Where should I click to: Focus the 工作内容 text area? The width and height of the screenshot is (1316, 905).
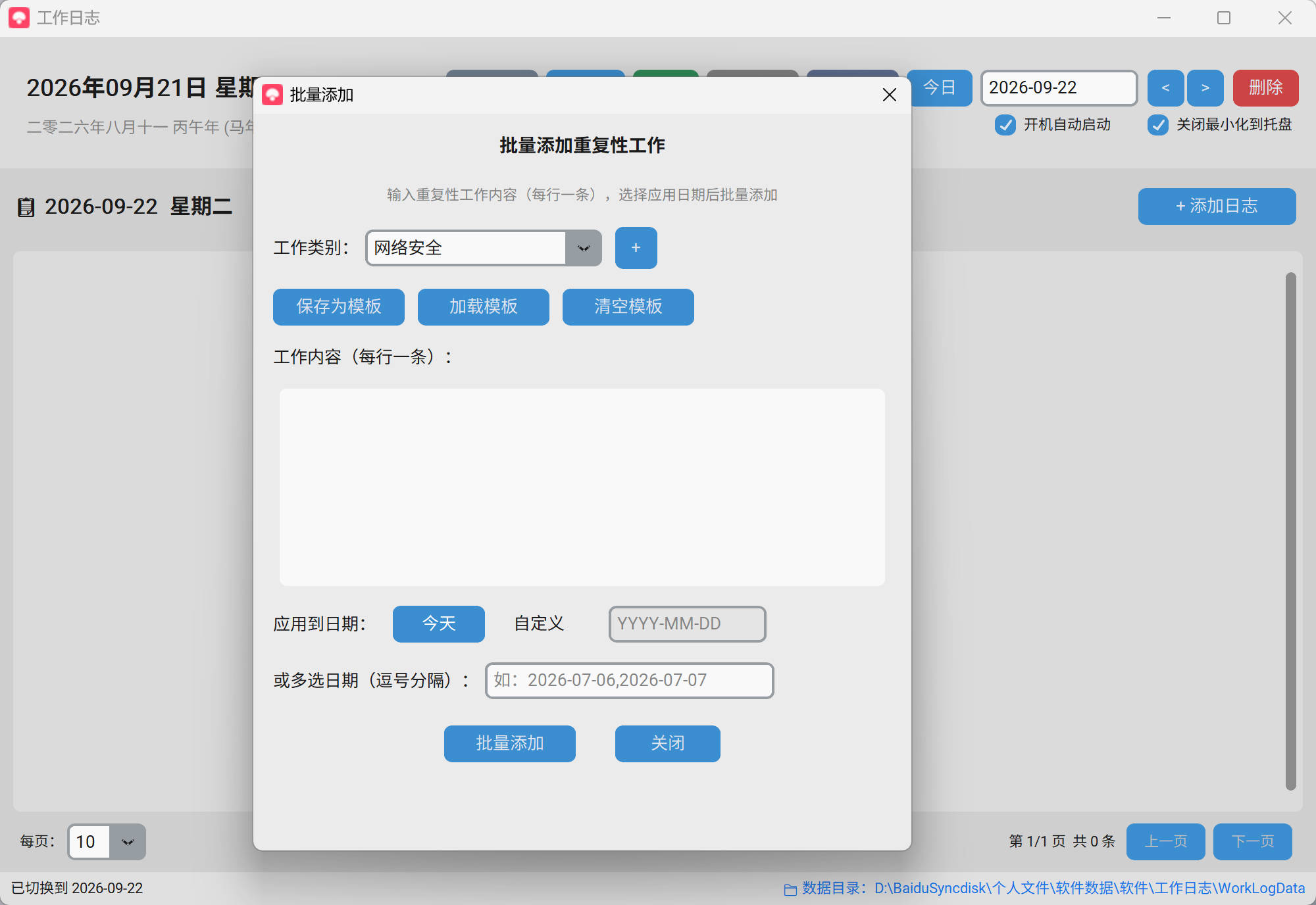click(x=582, y=487)
